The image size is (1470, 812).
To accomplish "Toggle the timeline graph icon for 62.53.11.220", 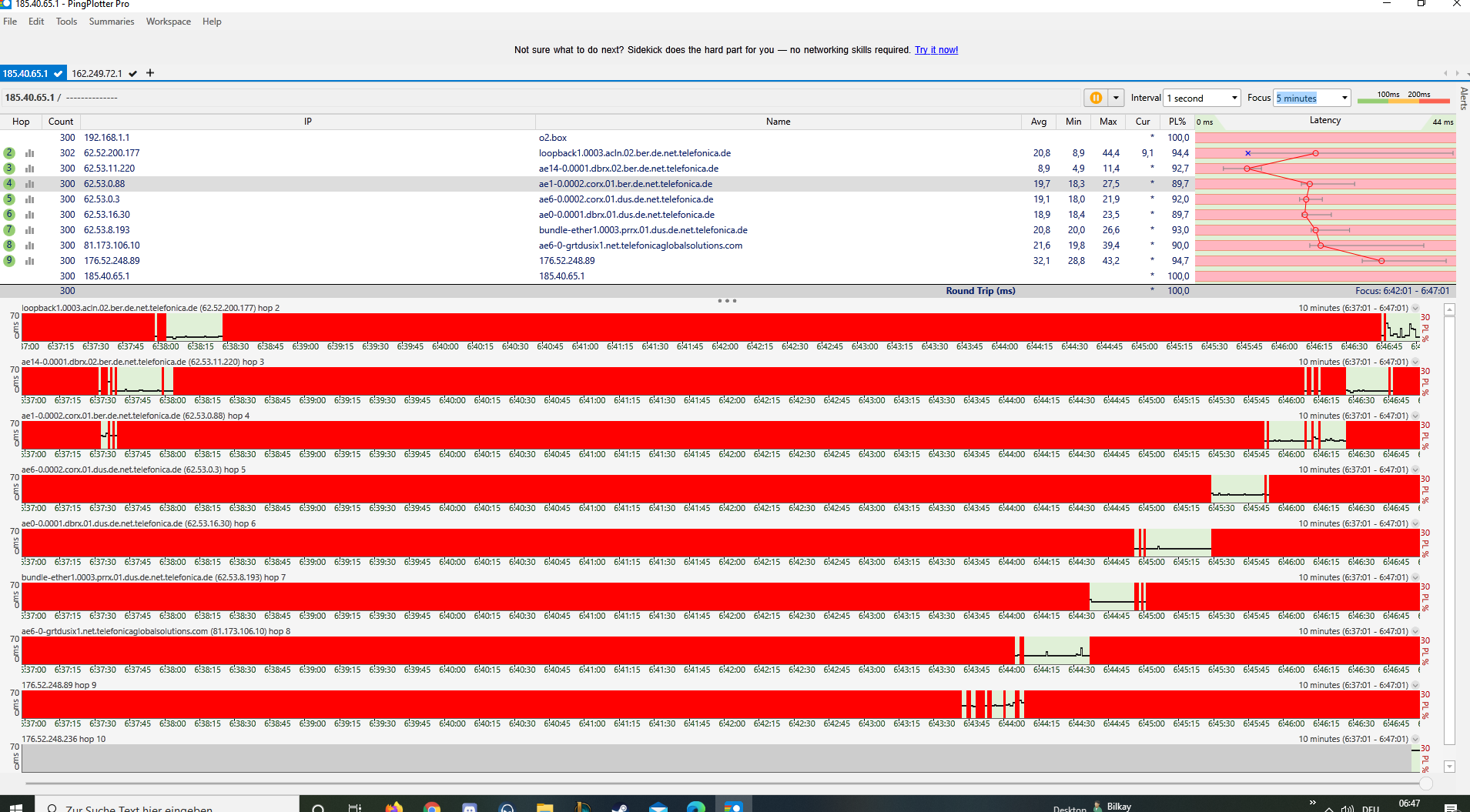I will [x=29, y=169].
